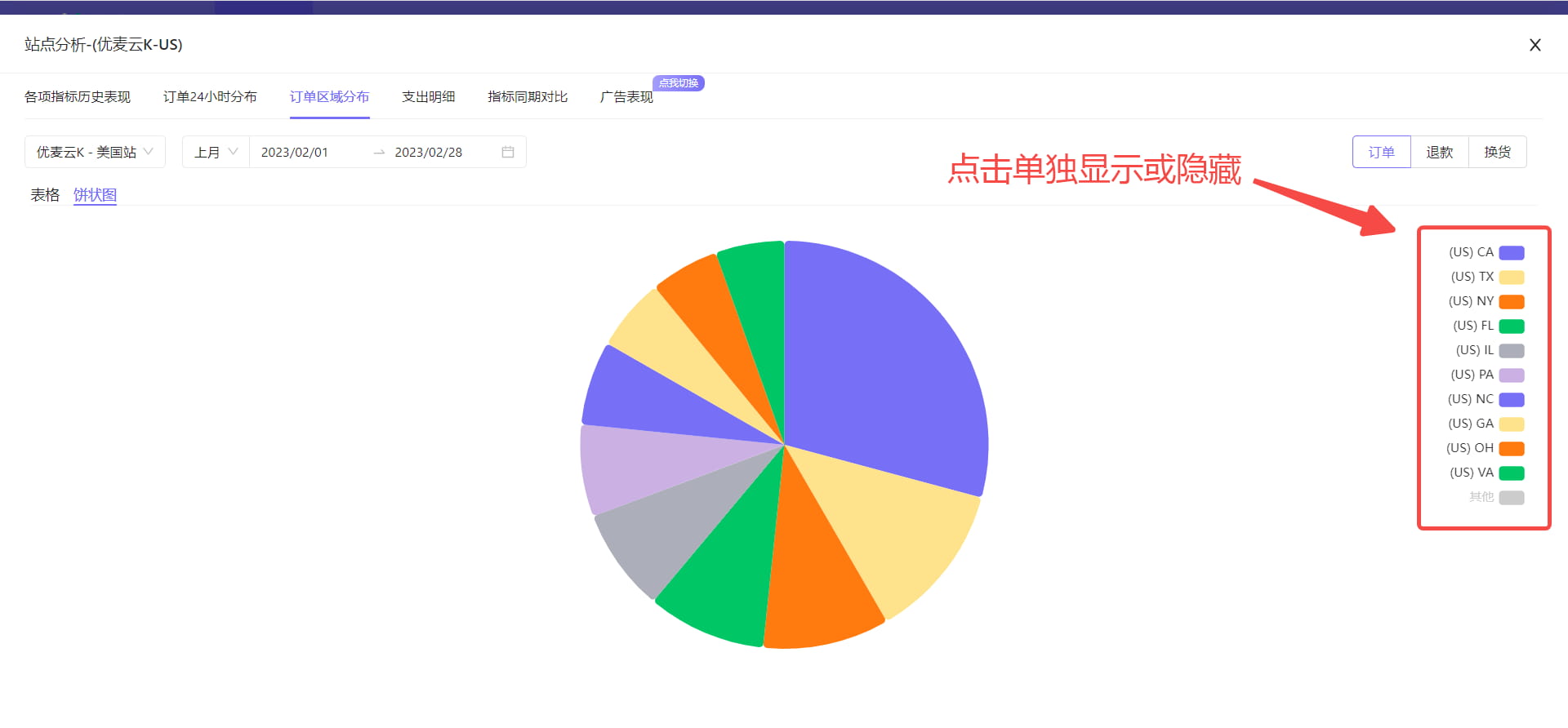
Task: Select the 退款 segment button
Action: point(1439,152)
